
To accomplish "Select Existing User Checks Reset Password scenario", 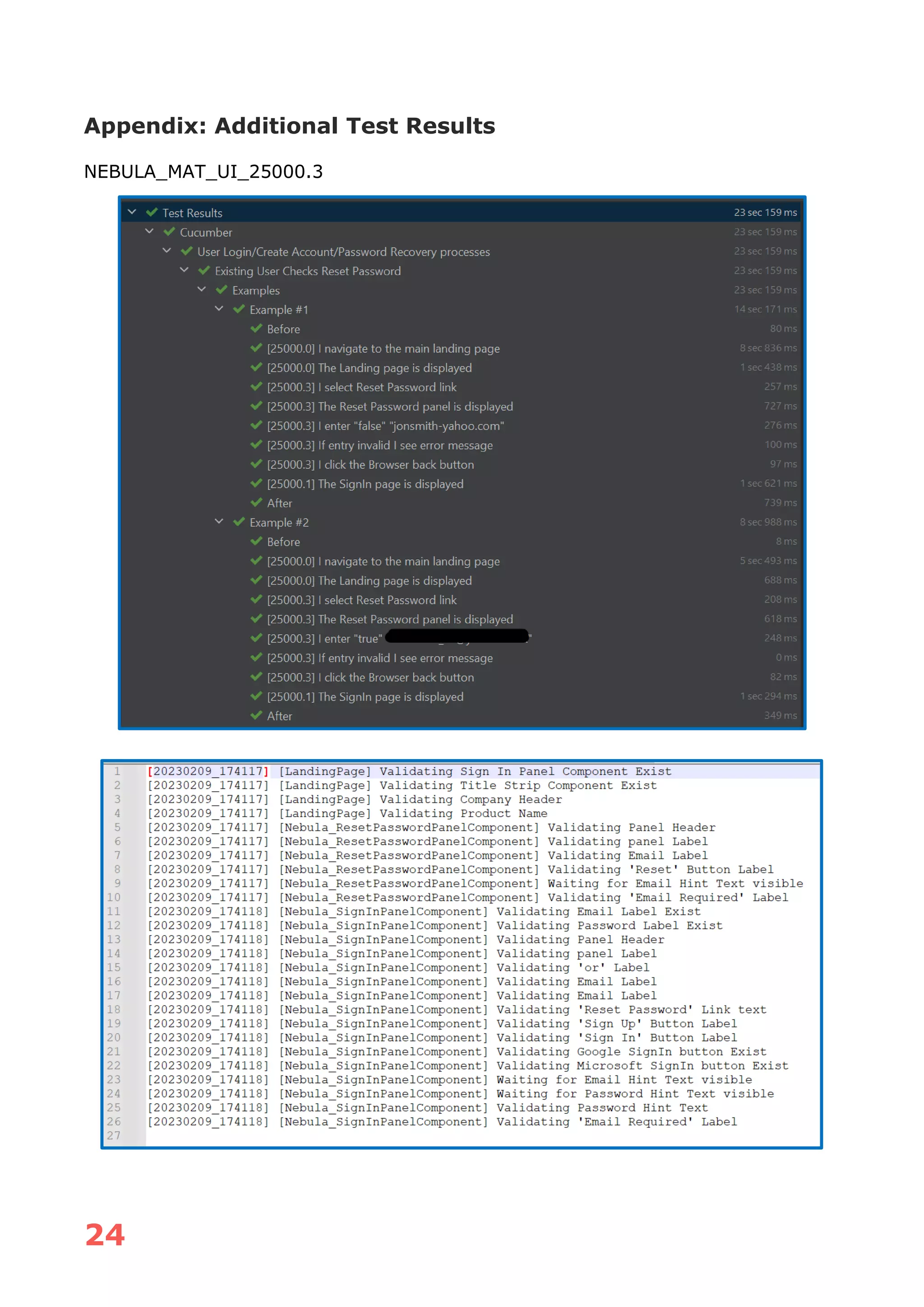I will pos(462,270).
